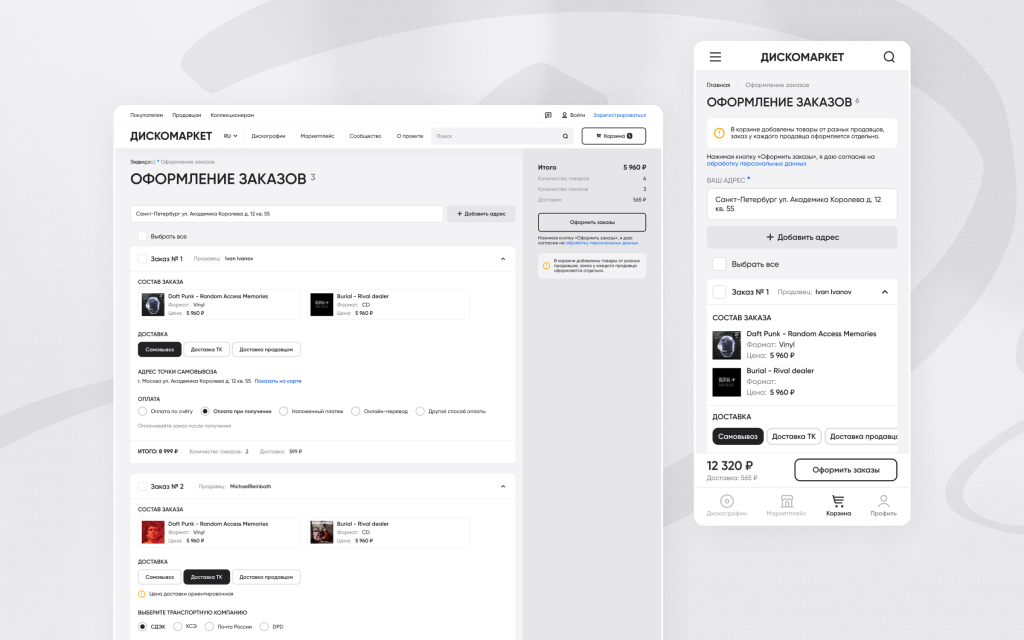Screen dimensions: 1024x640
Task: Select Наложенный платеж radio button
Action: [283, 411]
